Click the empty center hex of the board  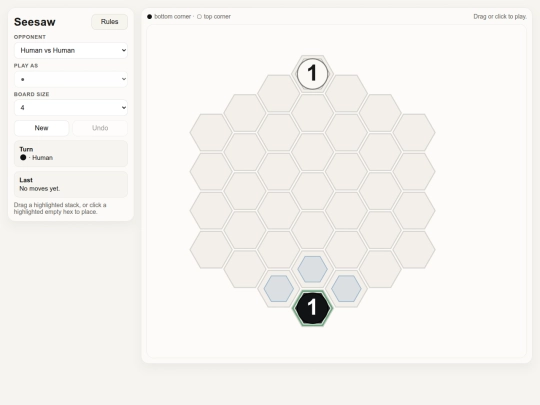point(312,191)
